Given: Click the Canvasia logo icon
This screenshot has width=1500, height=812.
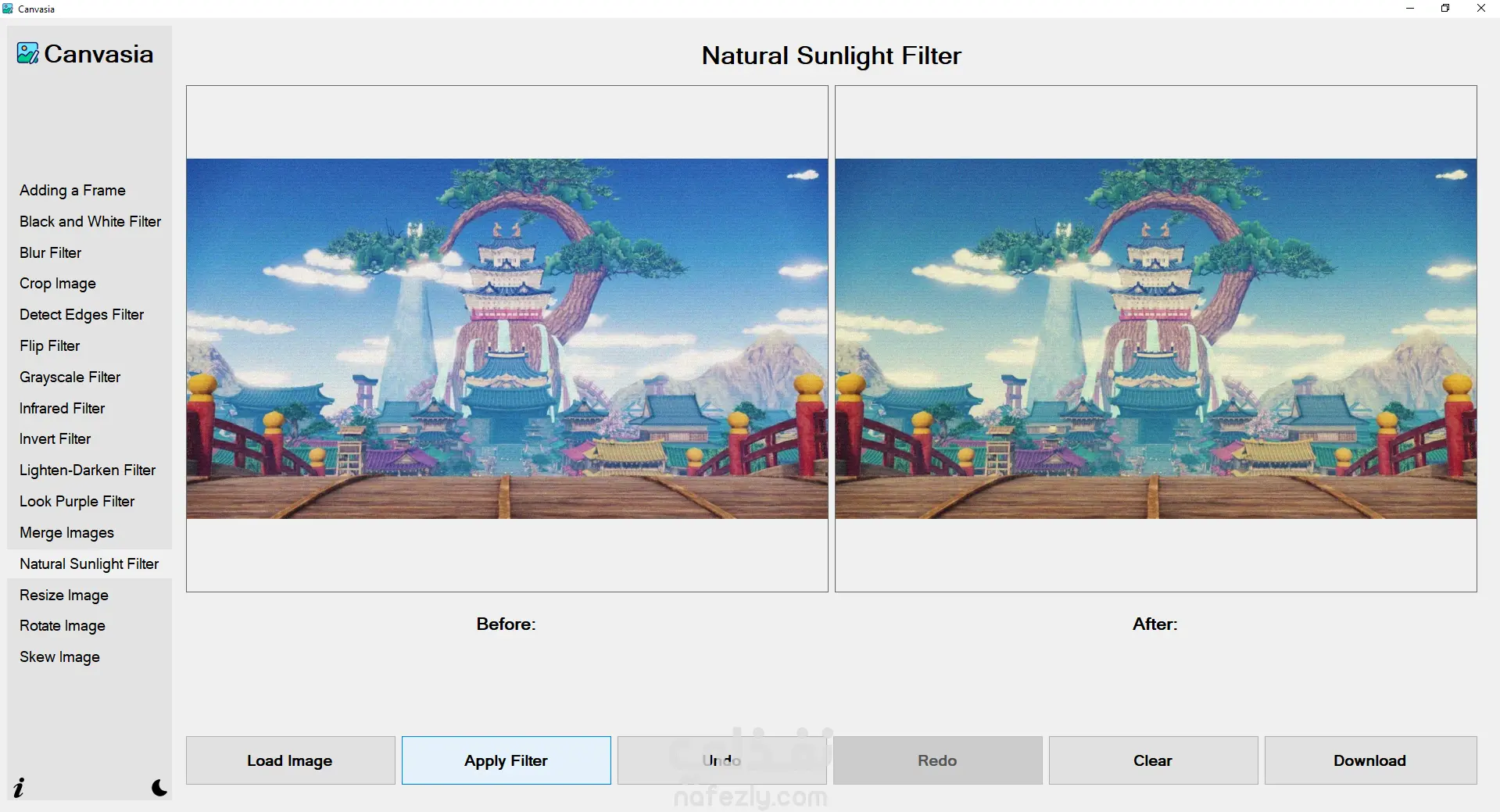Looking at the screenshot, I should [28, 54].
